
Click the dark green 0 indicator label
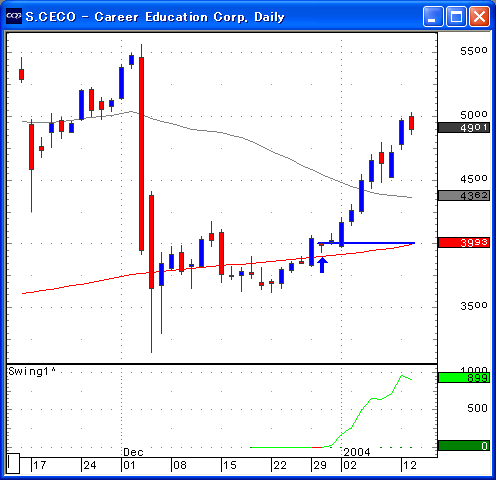click(x=464, y=445)
